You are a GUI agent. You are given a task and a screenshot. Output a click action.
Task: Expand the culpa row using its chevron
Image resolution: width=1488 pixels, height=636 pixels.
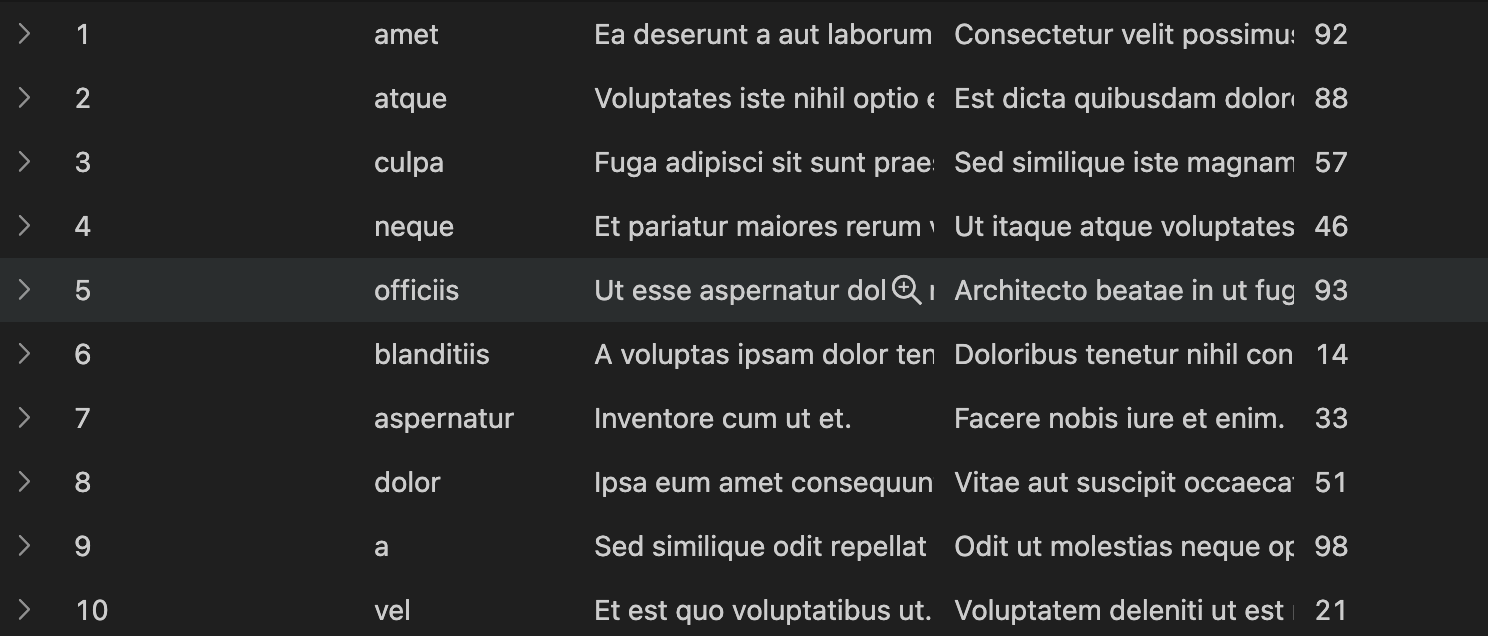coord(24,162)
